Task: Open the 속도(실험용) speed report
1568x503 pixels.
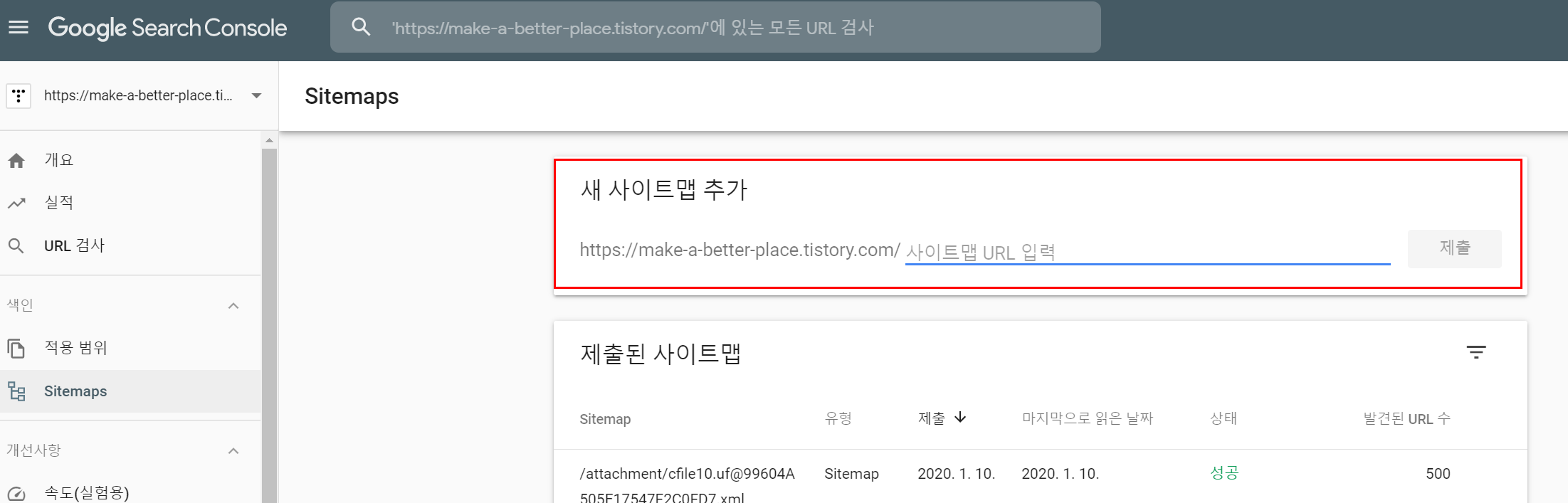Action: [x=87, y=493]
